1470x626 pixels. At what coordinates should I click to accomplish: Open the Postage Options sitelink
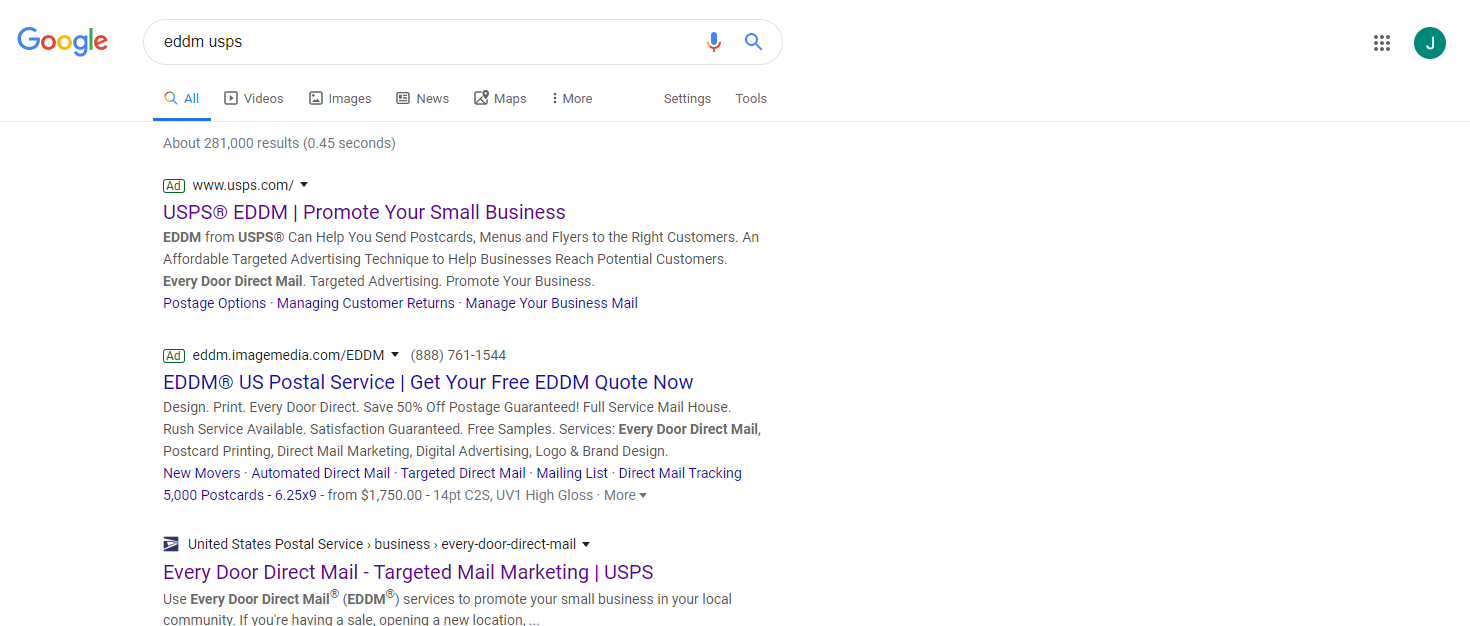tap(215, 303)
